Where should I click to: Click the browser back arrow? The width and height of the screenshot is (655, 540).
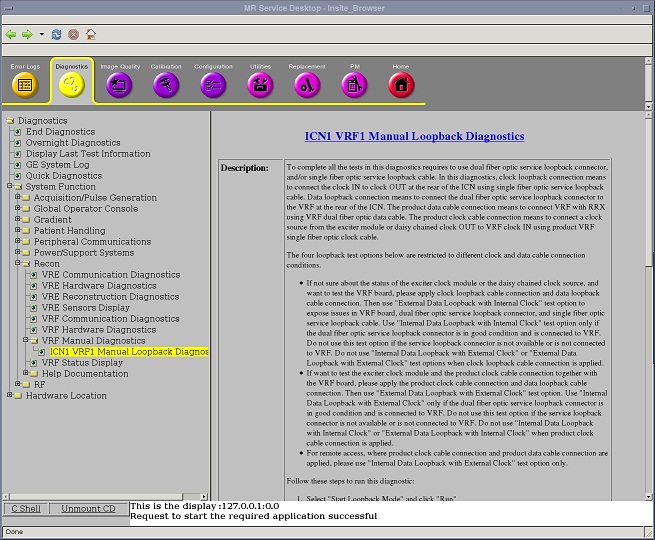[x=11, y=34]
